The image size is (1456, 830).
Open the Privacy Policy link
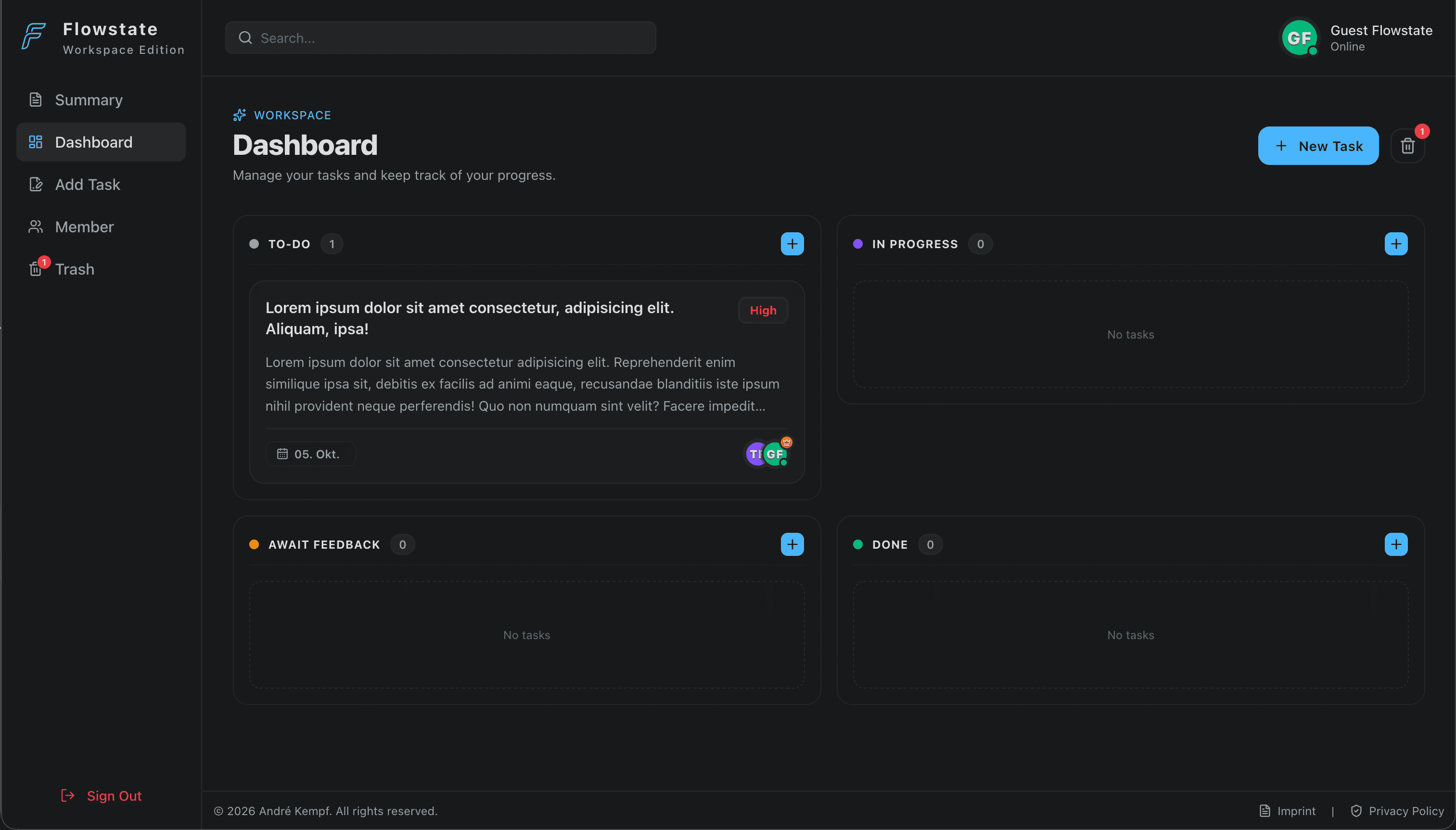pyautogui.click(x=1397, y=811)
